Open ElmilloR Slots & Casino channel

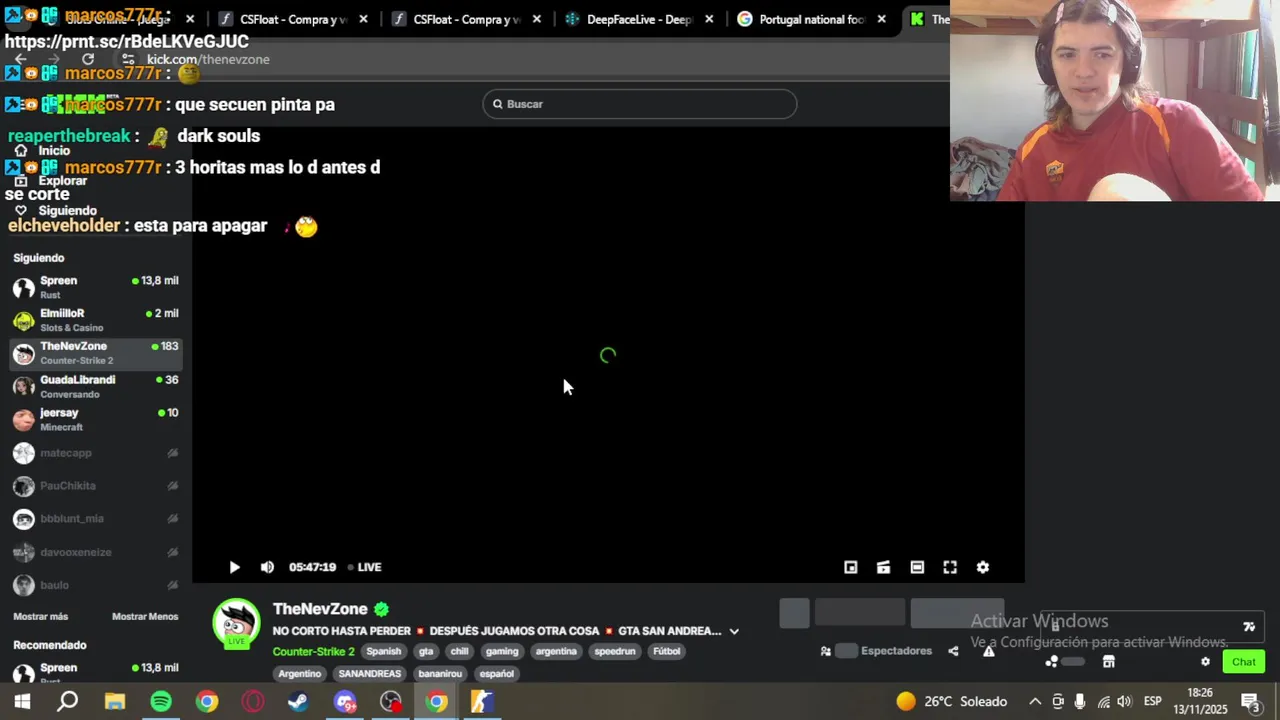96,320
